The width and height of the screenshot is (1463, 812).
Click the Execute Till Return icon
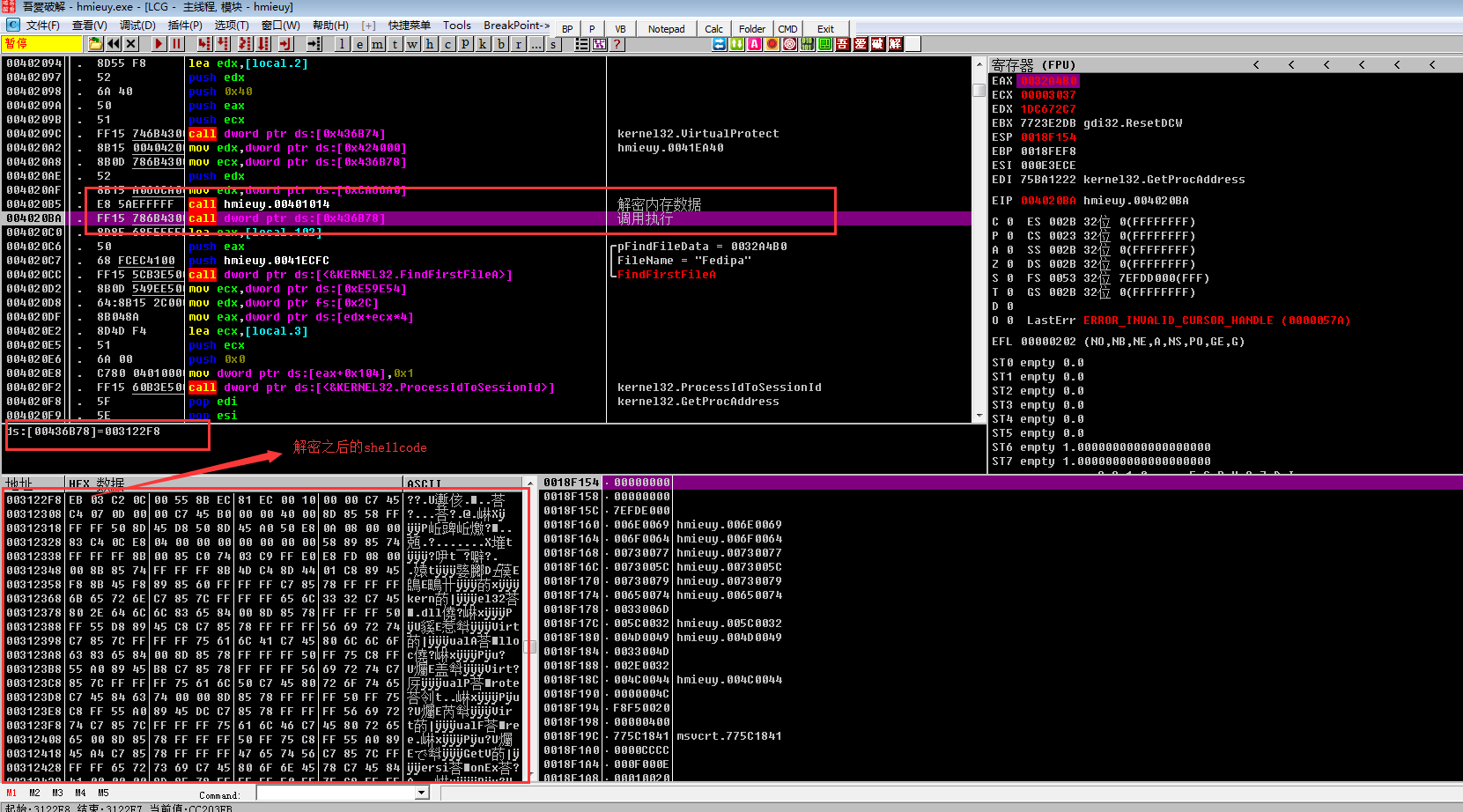tap(285, 44)
